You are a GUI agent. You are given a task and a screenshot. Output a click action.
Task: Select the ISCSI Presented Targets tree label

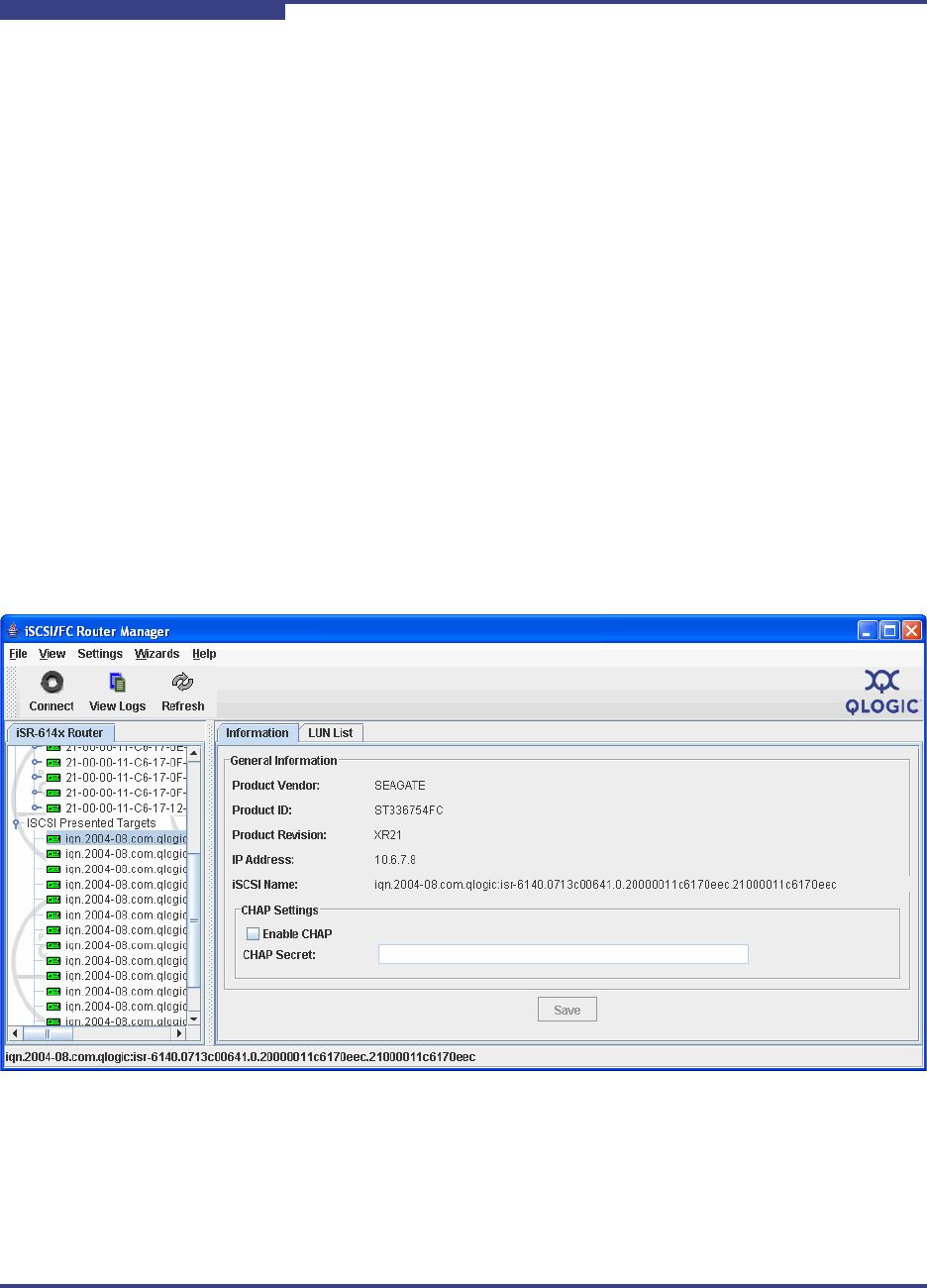91,823
